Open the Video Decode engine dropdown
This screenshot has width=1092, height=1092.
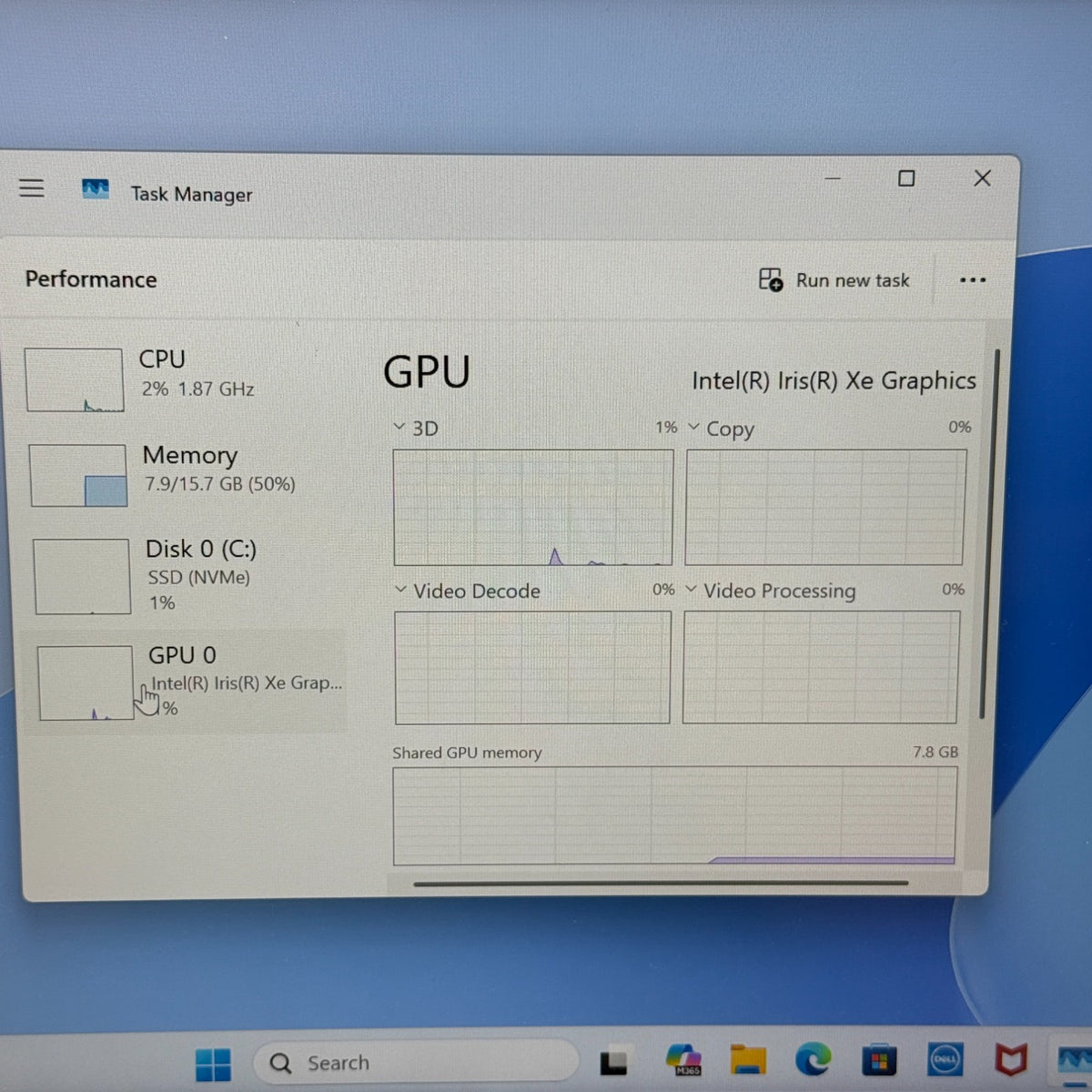(x=400, y=590)
